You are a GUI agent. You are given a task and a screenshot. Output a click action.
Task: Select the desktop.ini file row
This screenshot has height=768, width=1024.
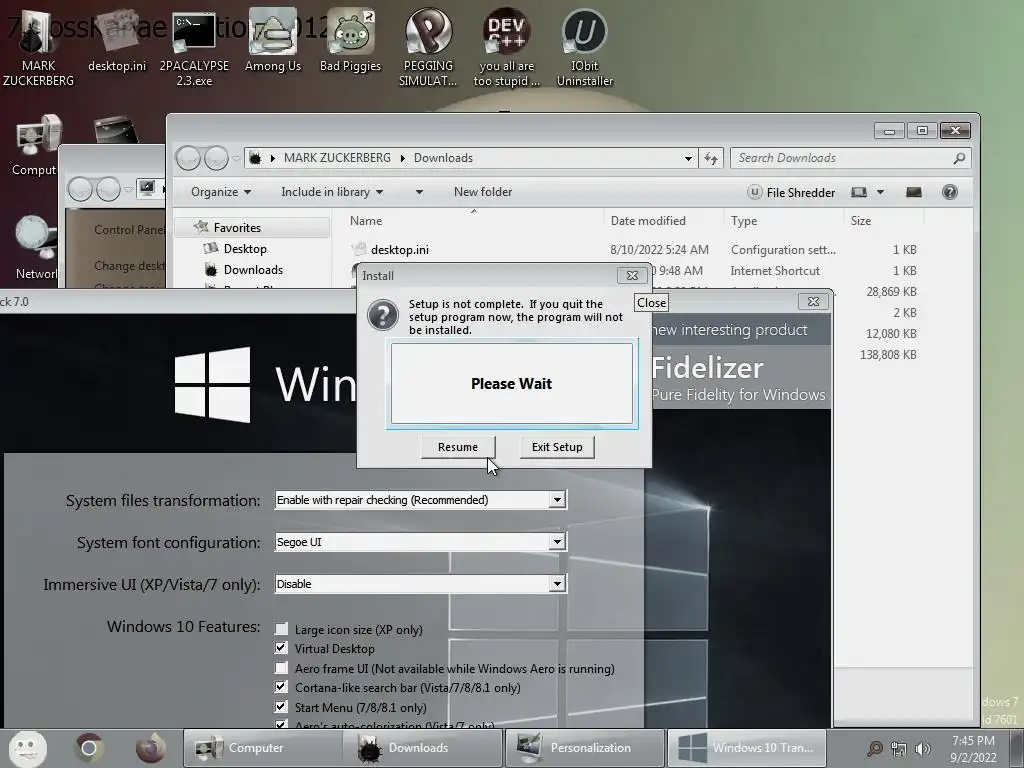coord(635,249)
